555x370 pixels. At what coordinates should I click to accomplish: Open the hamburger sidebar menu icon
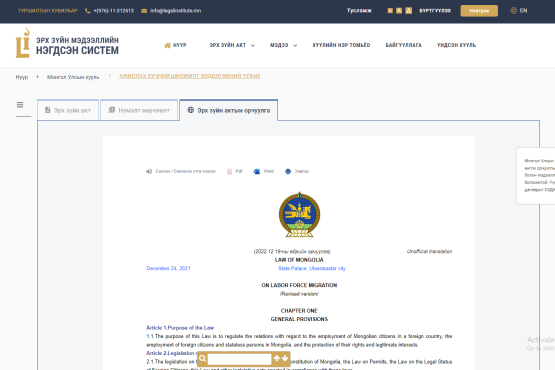(20, 105)
